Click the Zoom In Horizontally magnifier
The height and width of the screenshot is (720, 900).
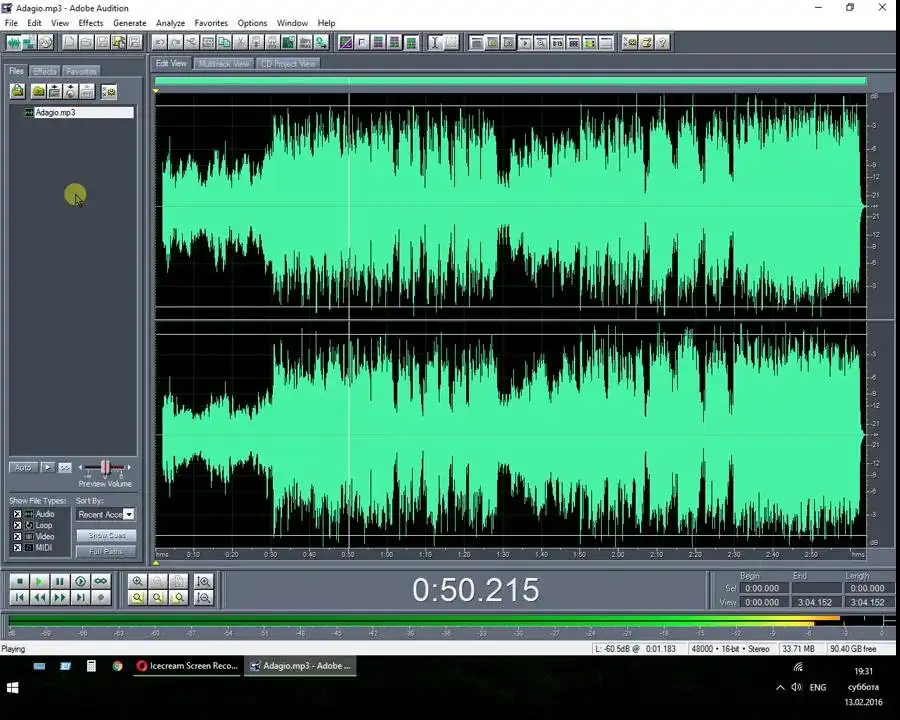138,581
